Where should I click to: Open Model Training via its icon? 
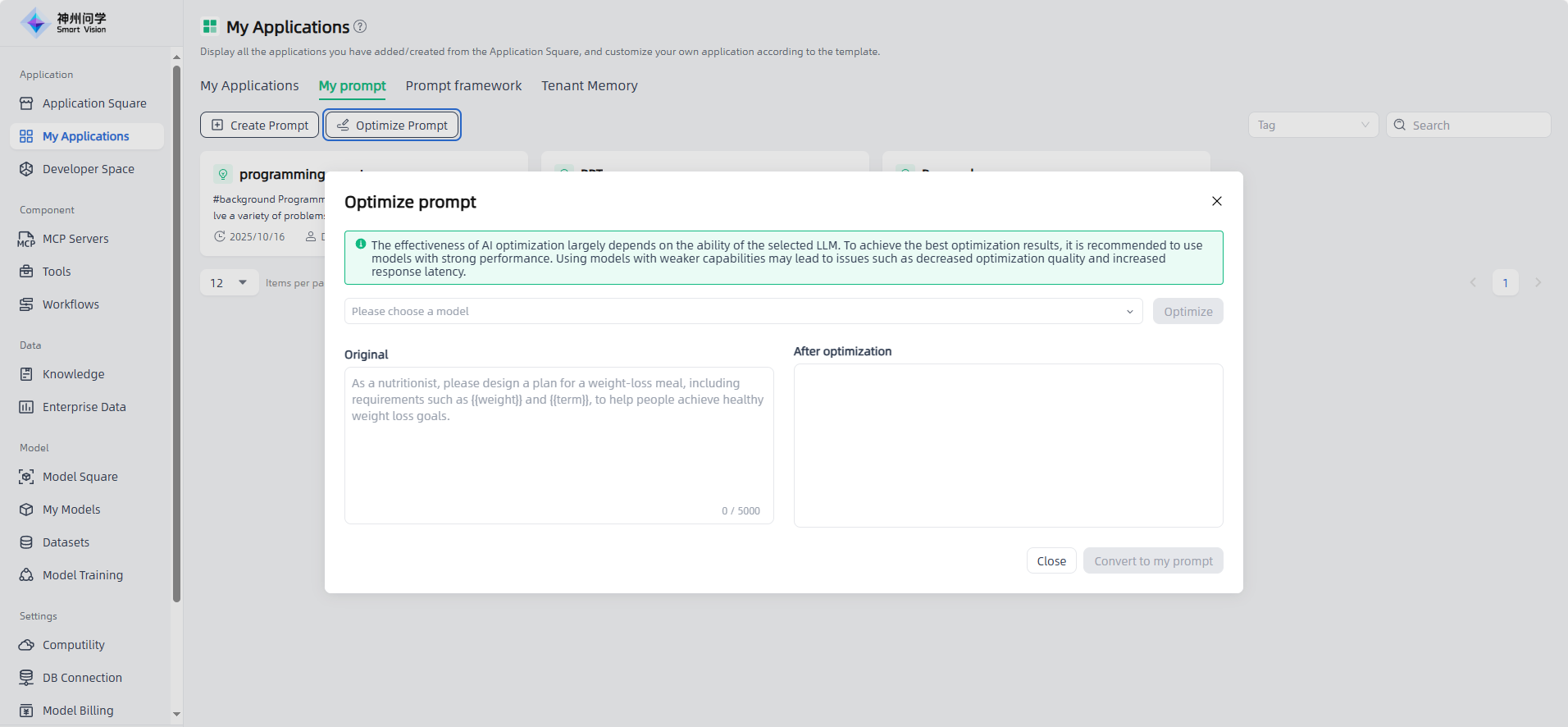point(26,575)
